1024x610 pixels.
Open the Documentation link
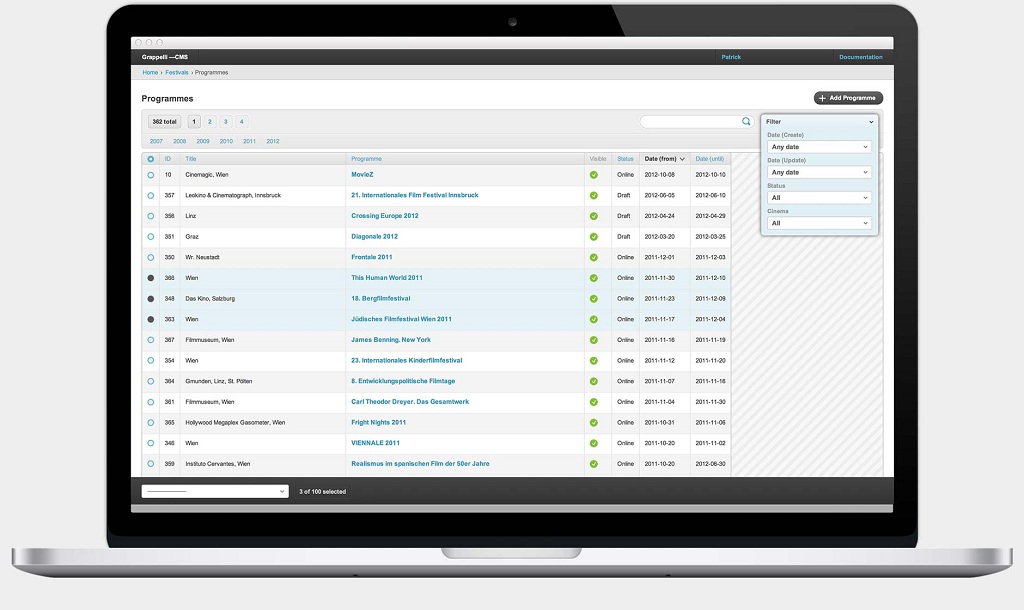pos(861,57)
